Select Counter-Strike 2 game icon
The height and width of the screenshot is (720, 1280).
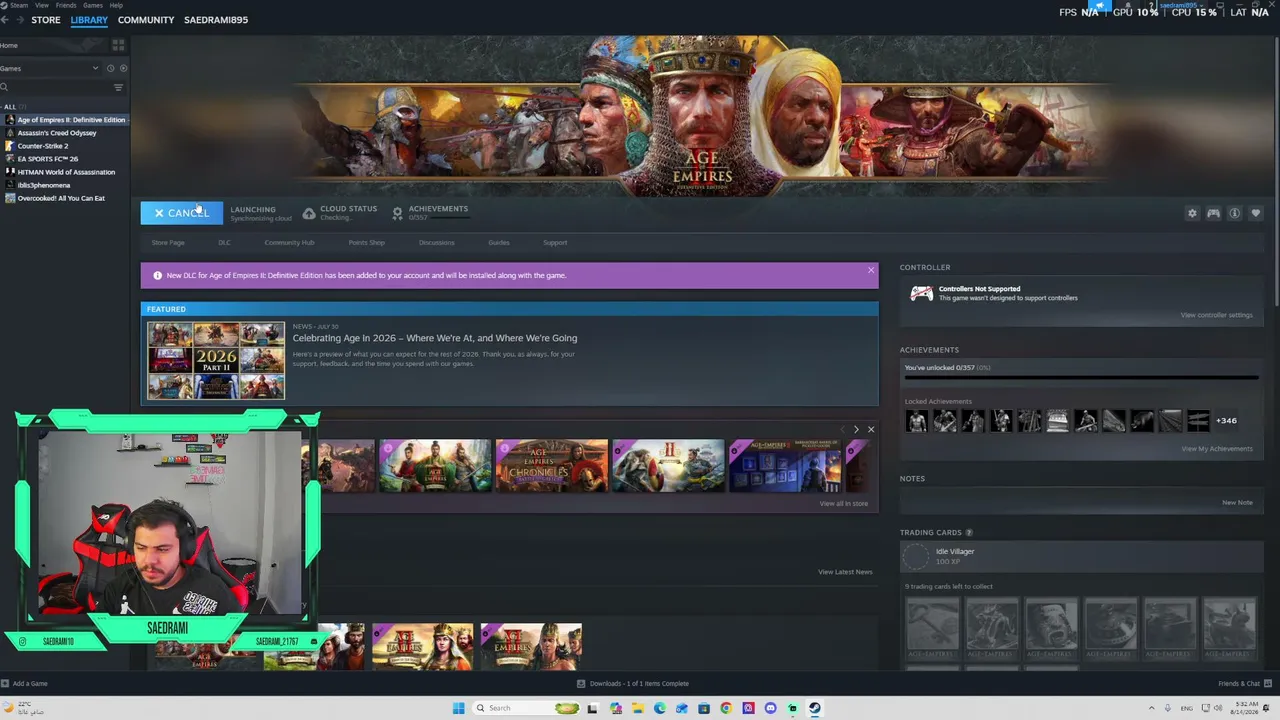10,146
